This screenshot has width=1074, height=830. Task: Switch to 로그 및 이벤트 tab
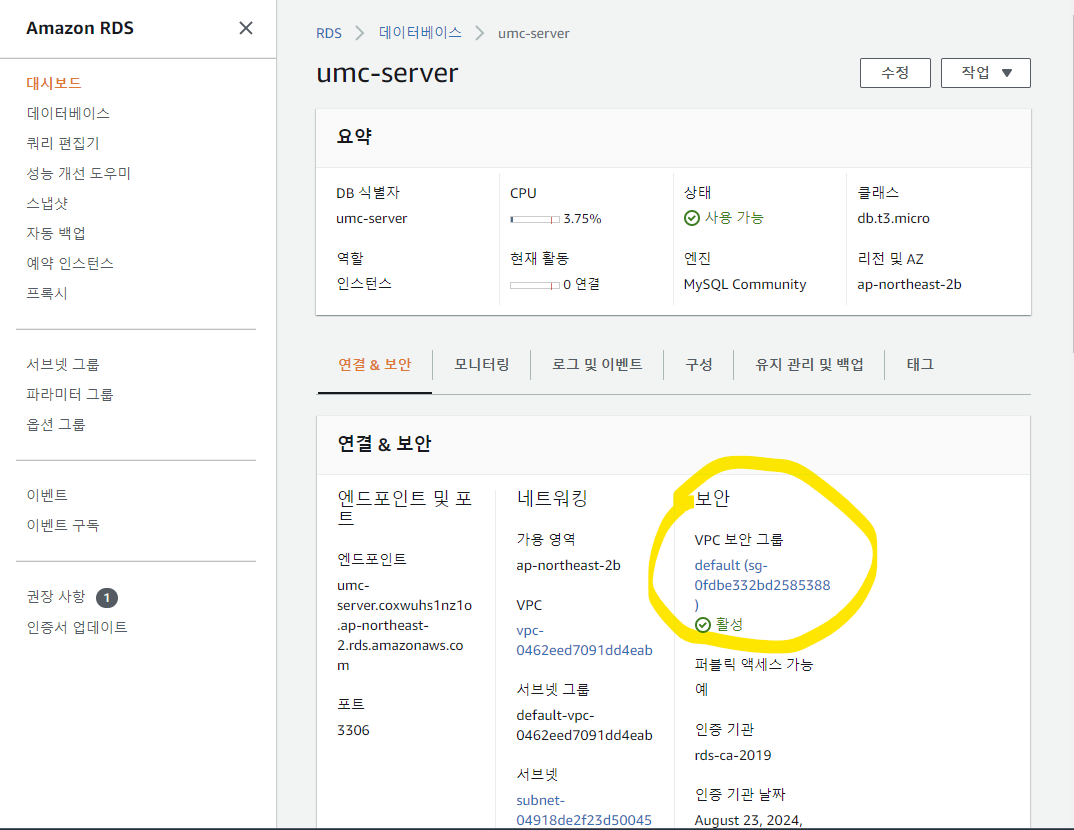click(597, 364)
